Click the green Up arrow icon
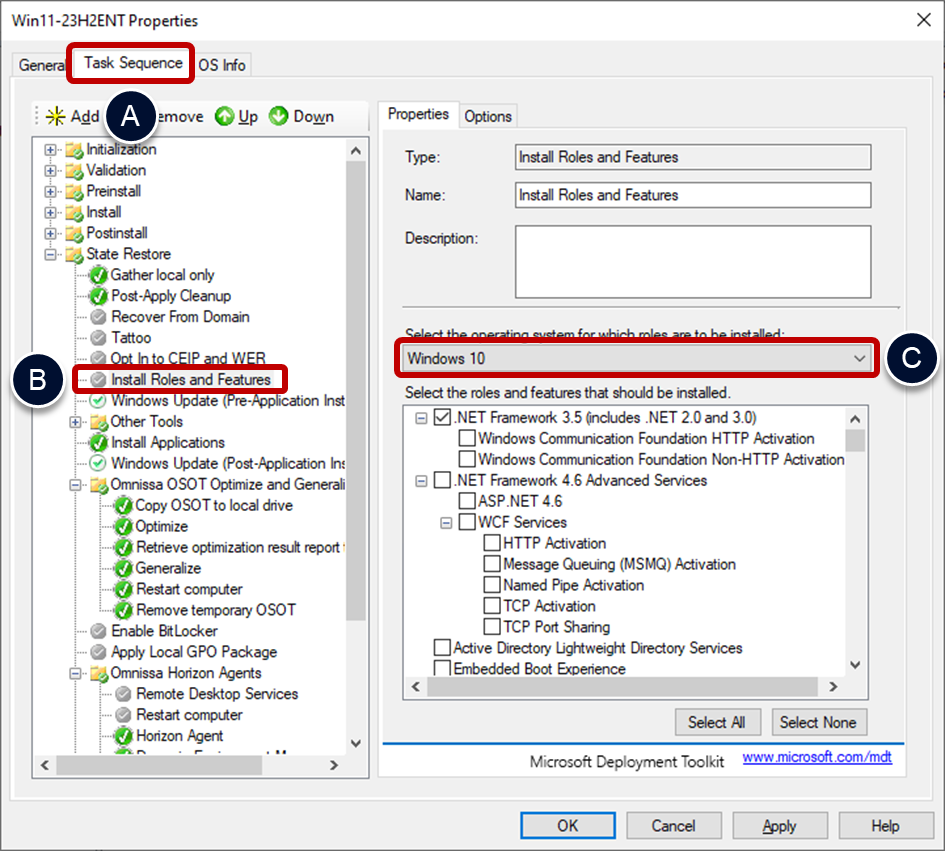This screenshot has width=949, height=851. click(x=225, y=117)
